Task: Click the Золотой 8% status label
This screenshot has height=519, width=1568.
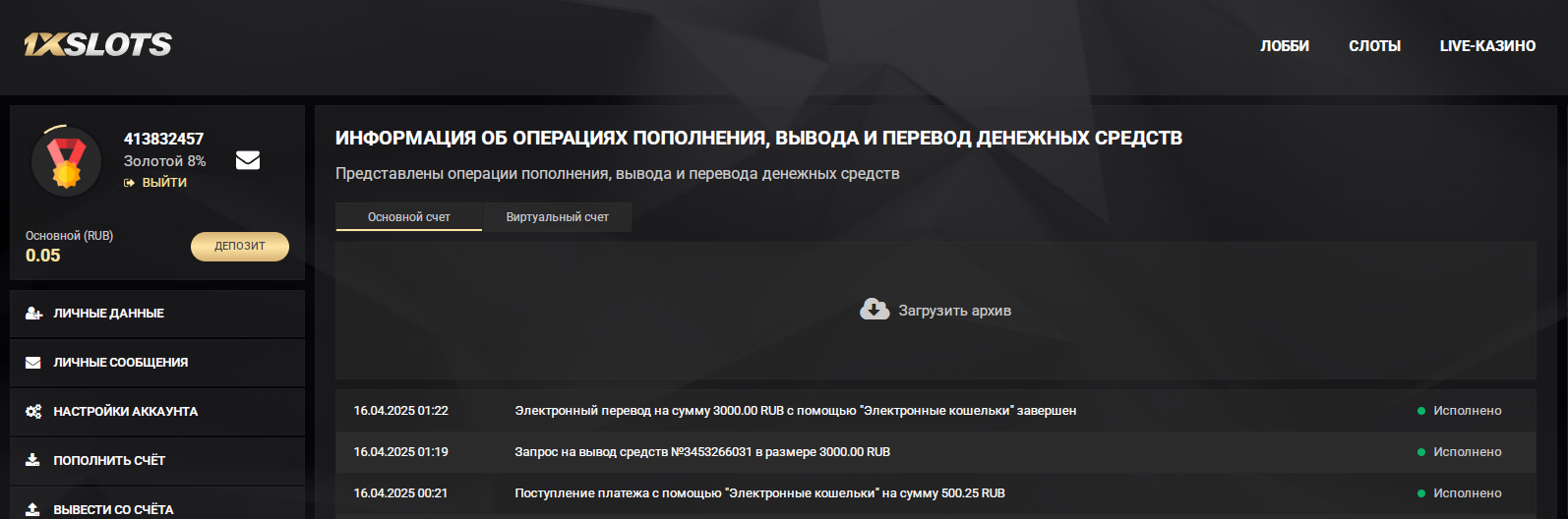Action: (164, 161)
